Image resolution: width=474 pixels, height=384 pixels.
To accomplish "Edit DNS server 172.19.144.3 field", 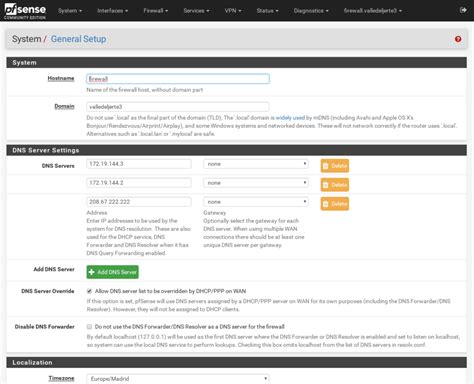I will pyautogui.click(x=139, y=164).
